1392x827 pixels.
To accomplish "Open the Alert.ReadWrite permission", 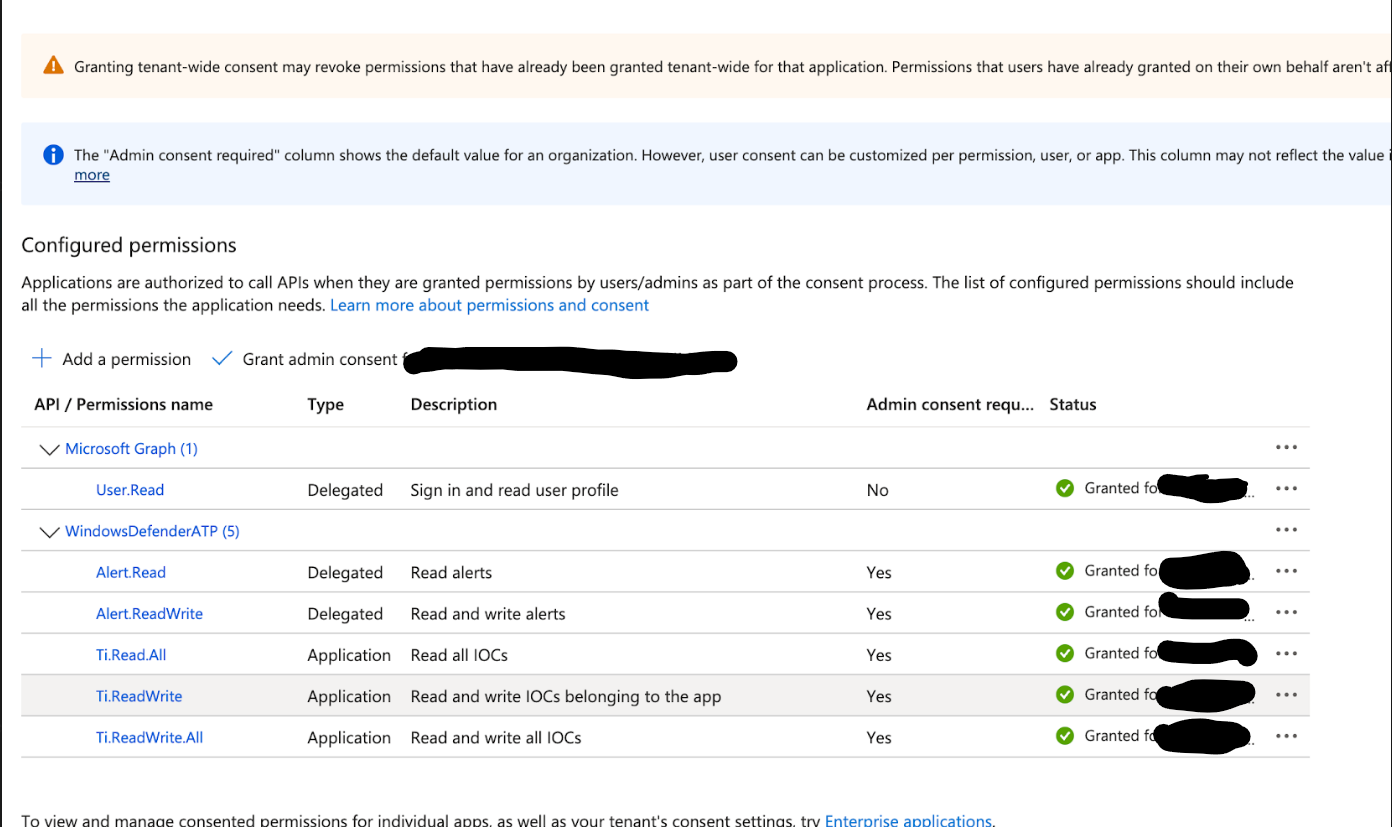I will (149, 613).
